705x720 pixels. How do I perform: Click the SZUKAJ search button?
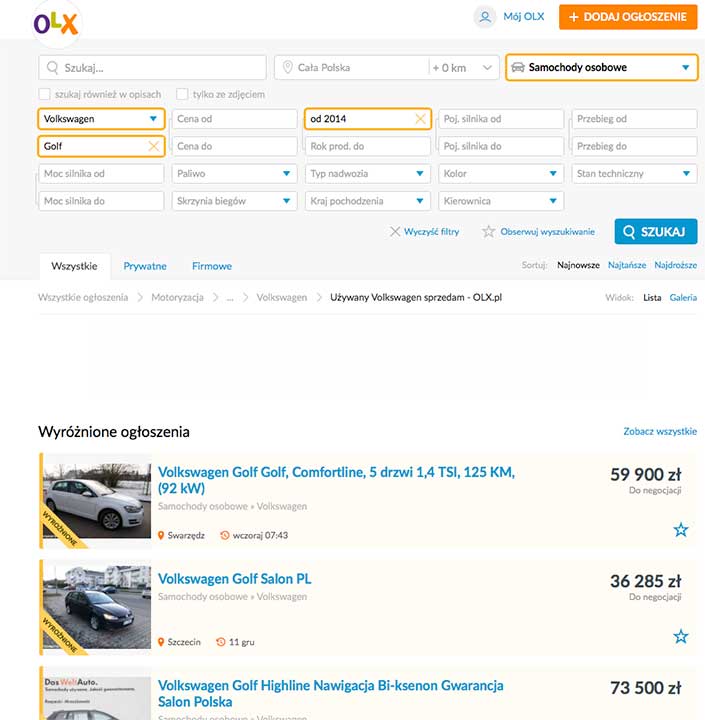click(x=656, y=231)
